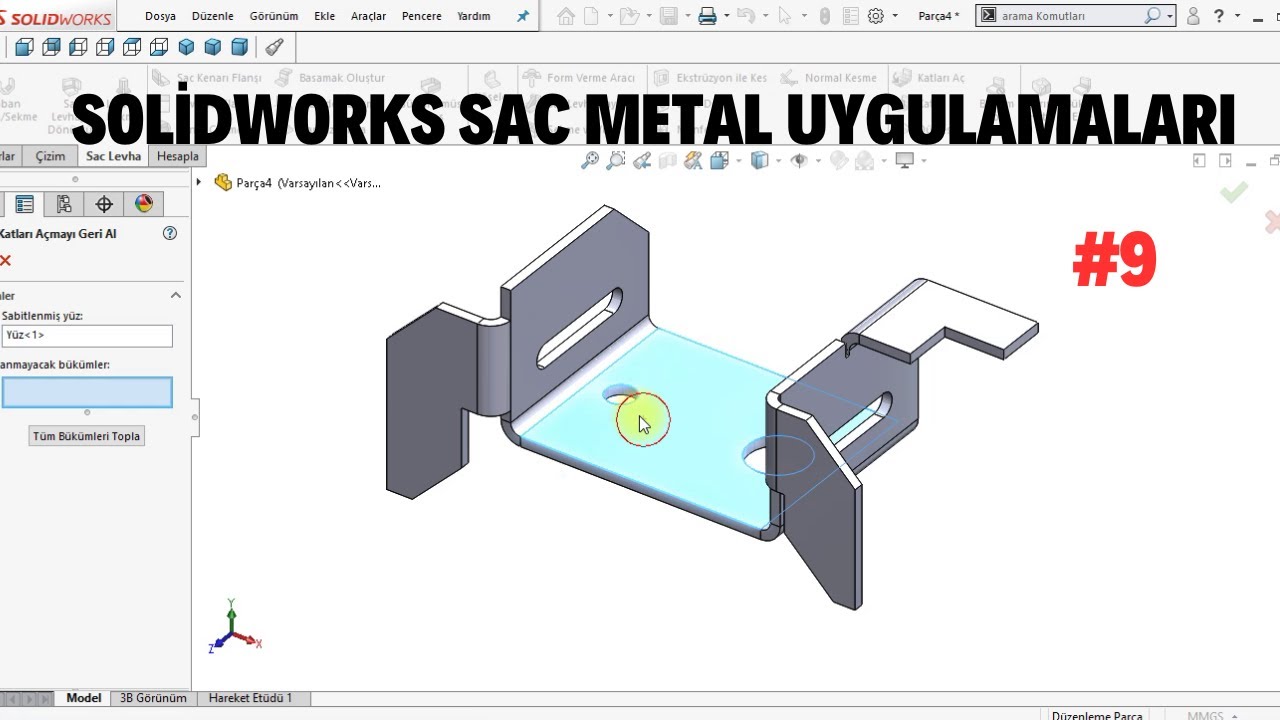Expand the View Settings monitor dropdown arrow

coord(923,161)
